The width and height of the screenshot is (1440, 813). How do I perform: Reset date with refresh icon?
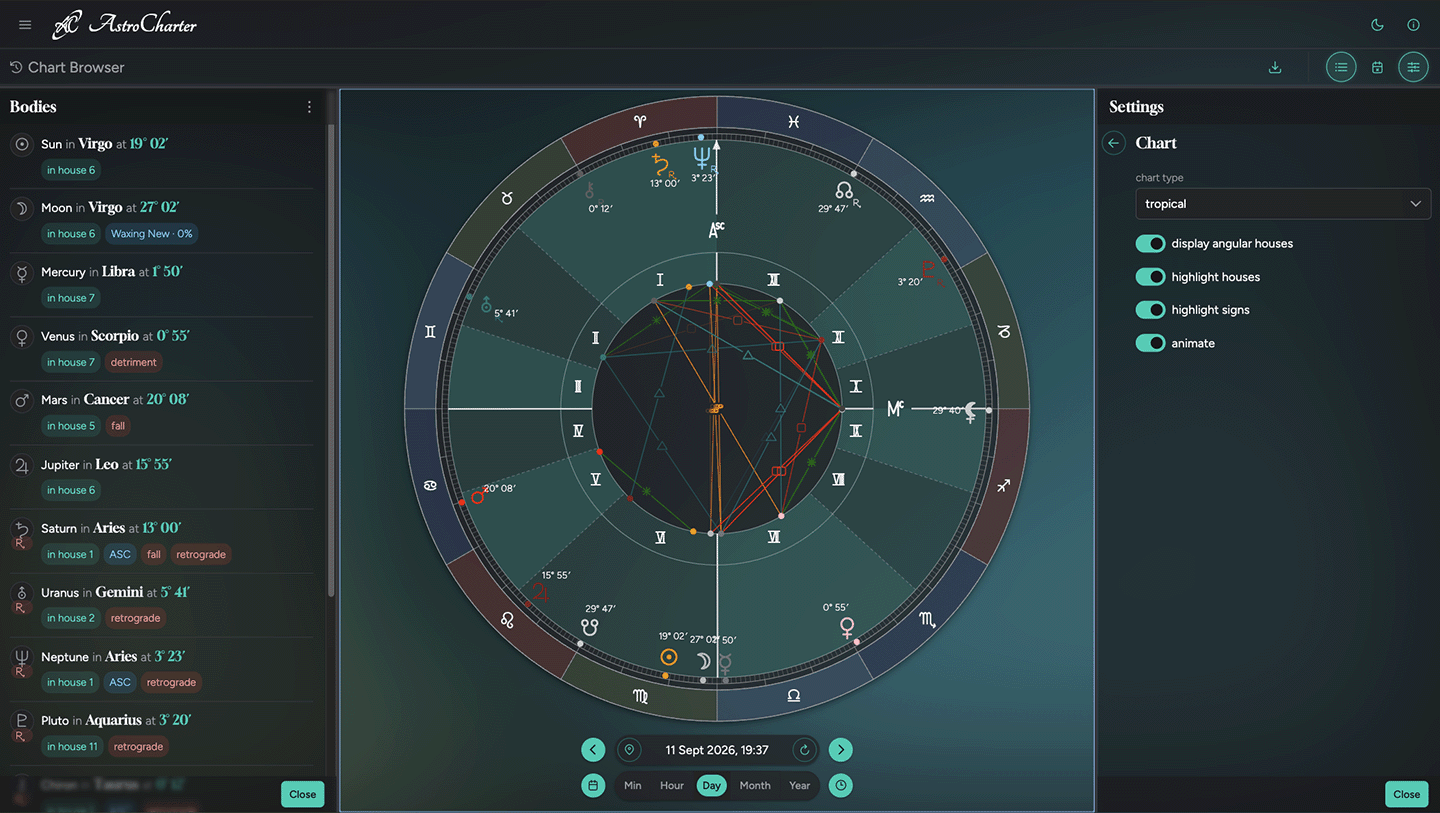point(805,749)
